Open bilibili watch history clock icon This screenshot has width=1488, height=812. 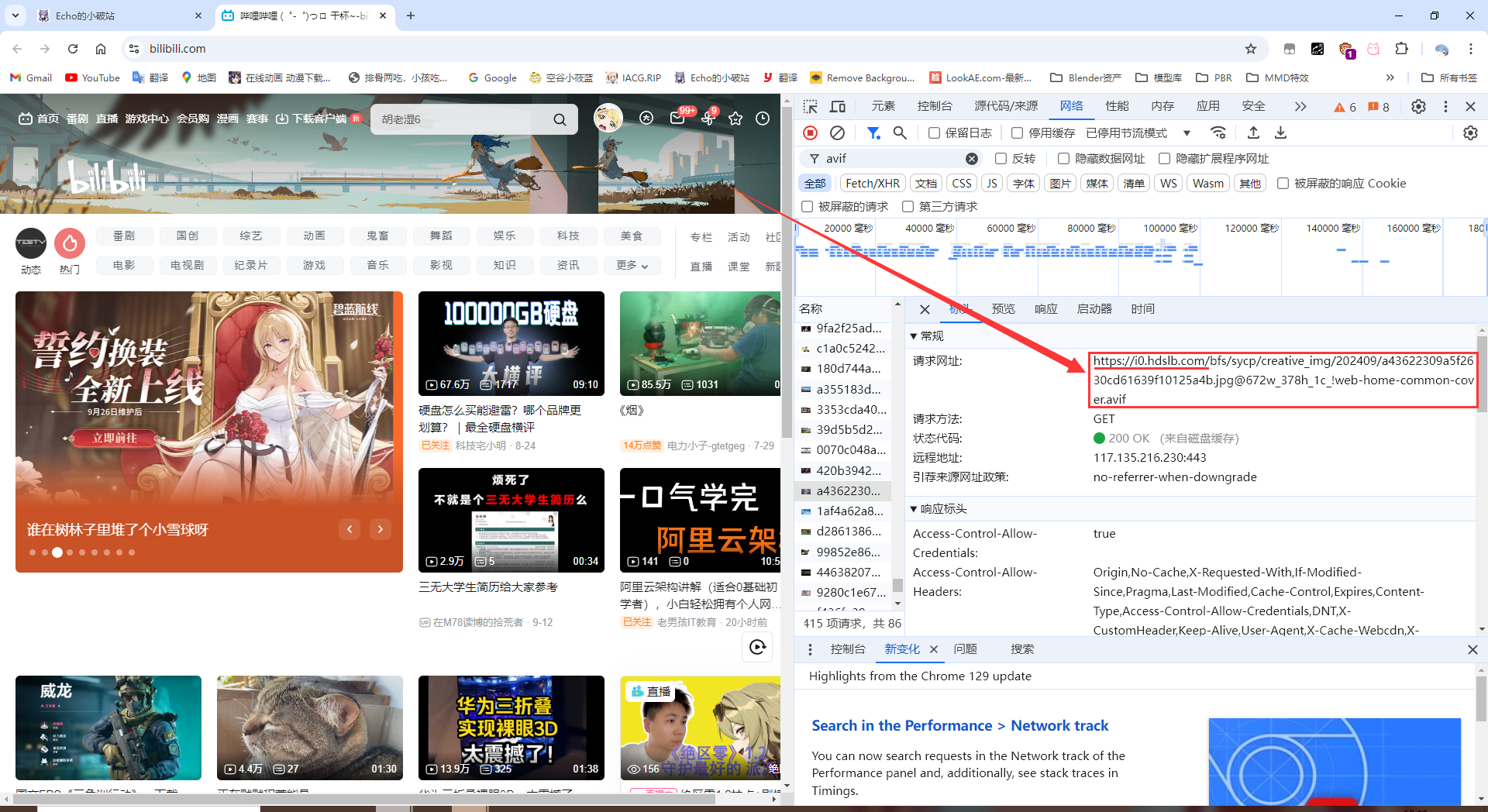[763, 119]
